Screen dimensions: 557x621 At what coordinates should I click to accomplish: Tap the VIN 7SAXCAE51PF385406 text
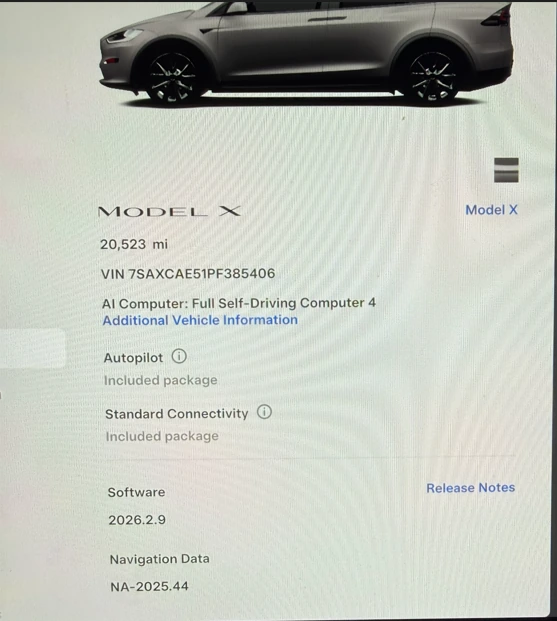pos(188,273)
